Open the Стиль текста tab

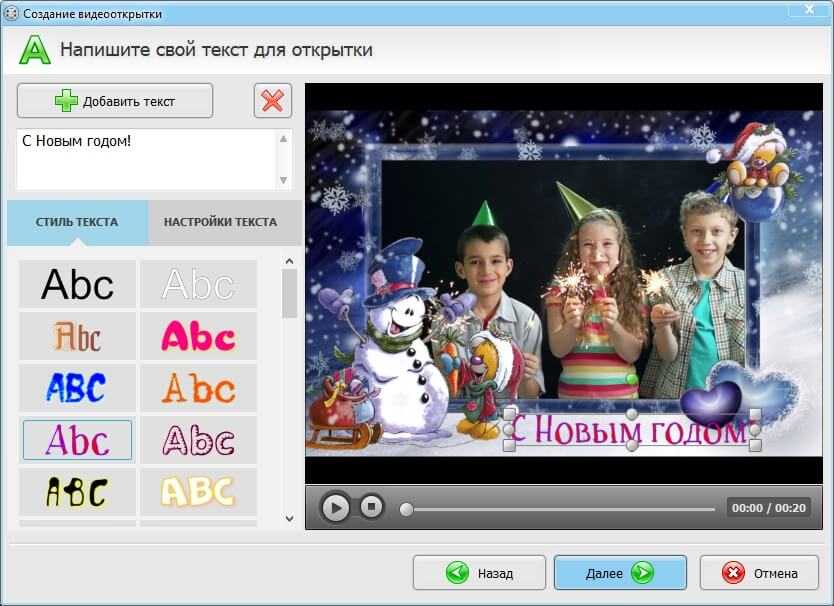[77, 222]
